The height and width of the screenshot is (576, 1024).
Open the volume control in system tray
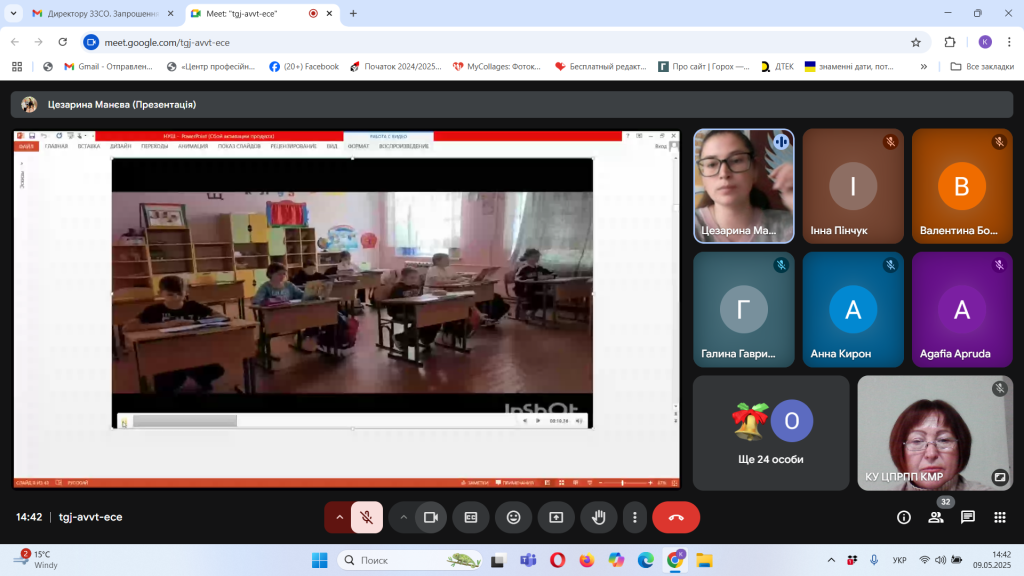(940, 560)
